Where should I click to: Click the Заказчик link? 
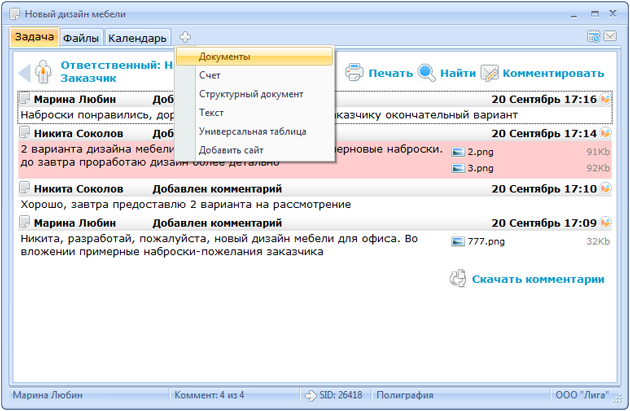88,78
